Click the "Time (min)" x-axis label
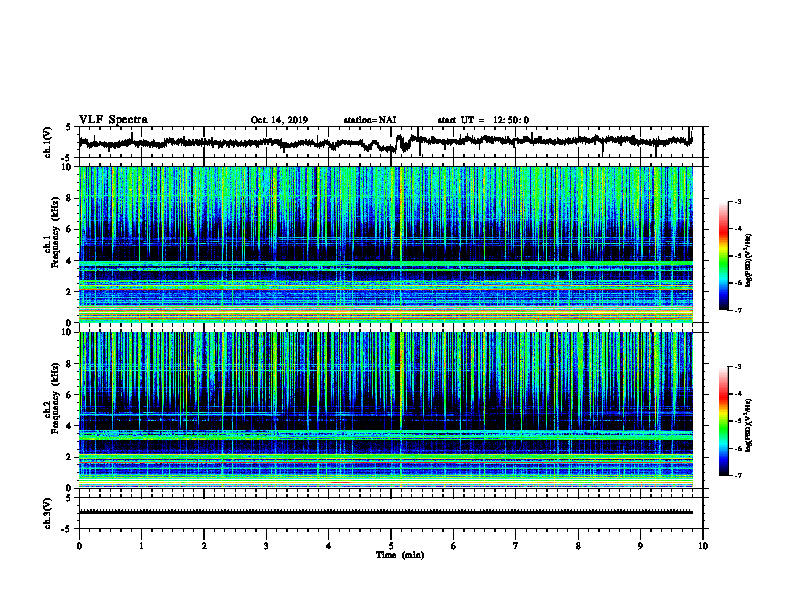The width and height of the screenshot is (792, 612). (x=400, y=555)
